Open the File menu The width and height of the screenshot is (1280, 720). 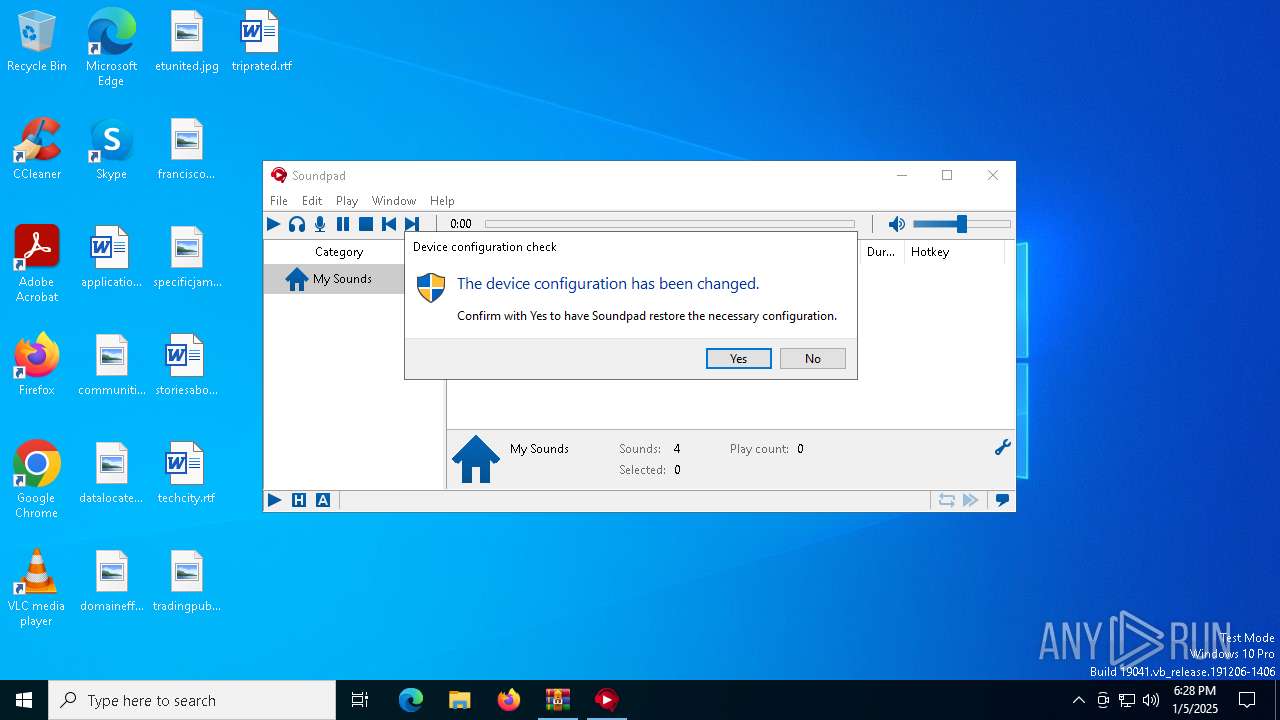tap(279, 200)
